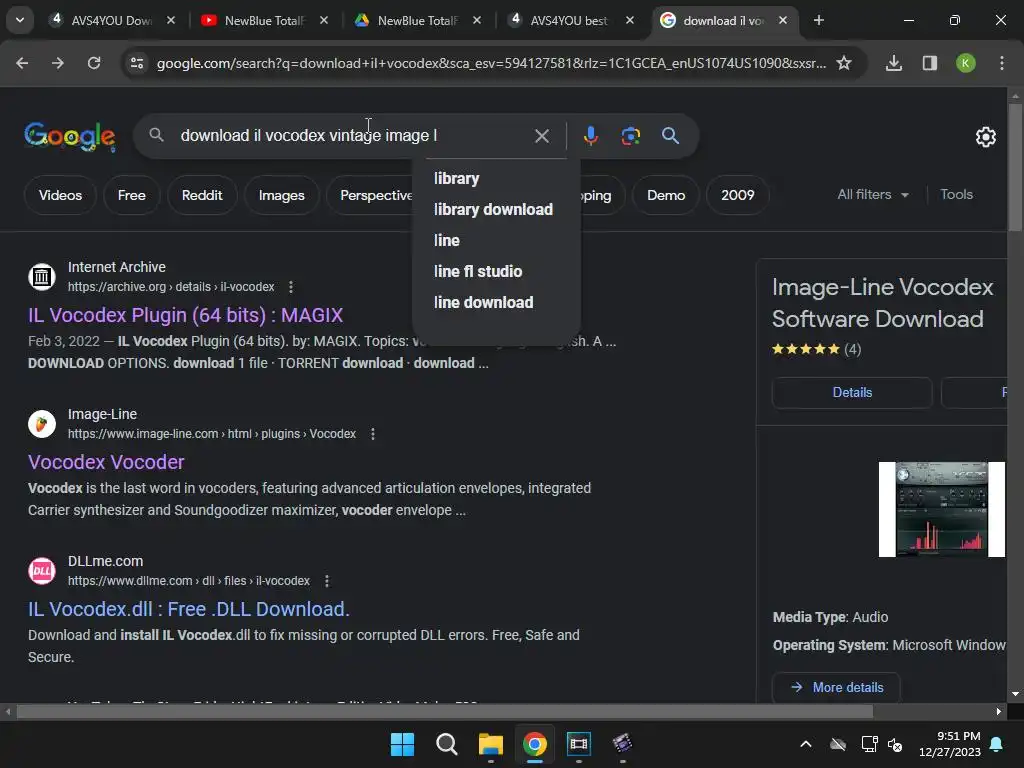Screen dimensions: 1024x768
Task: Open the Chrome three-dot menu
Action: point(1001,63)
